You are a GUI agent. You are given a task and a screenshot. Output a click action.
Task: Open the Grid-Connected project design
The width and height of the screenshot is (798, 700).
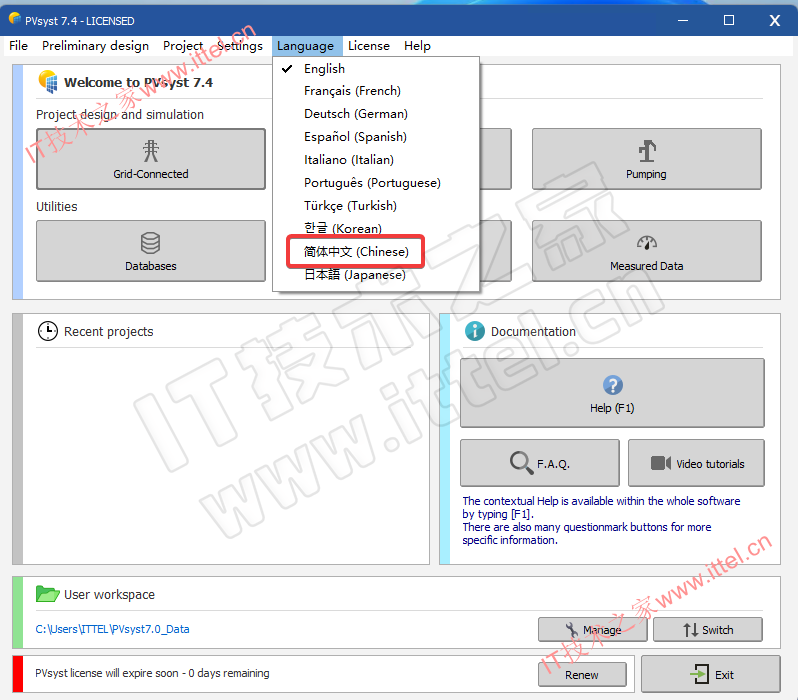click(151, 159)
